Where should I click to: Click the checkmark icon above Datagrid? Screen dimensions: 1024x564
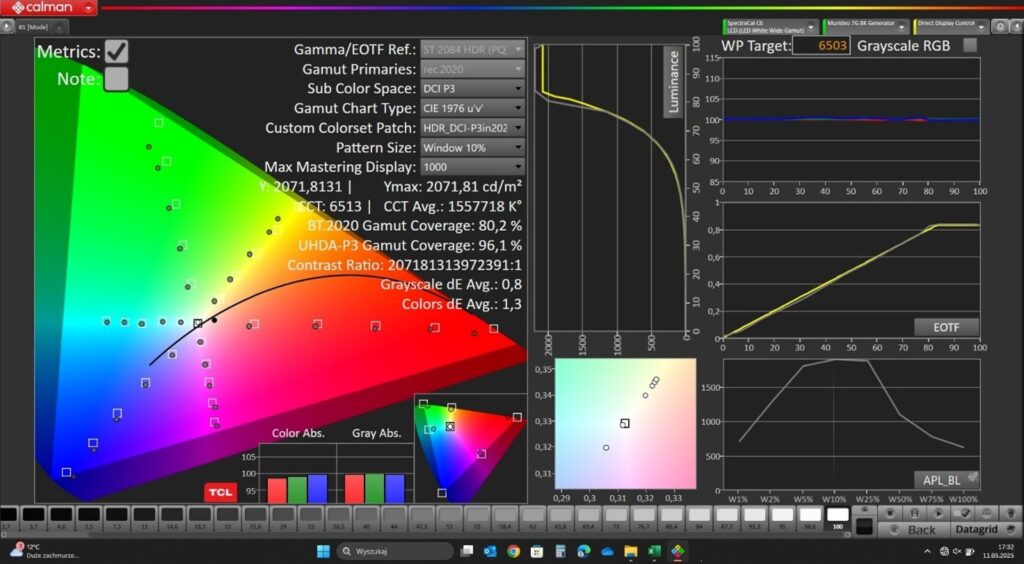(x=963, y=513)
